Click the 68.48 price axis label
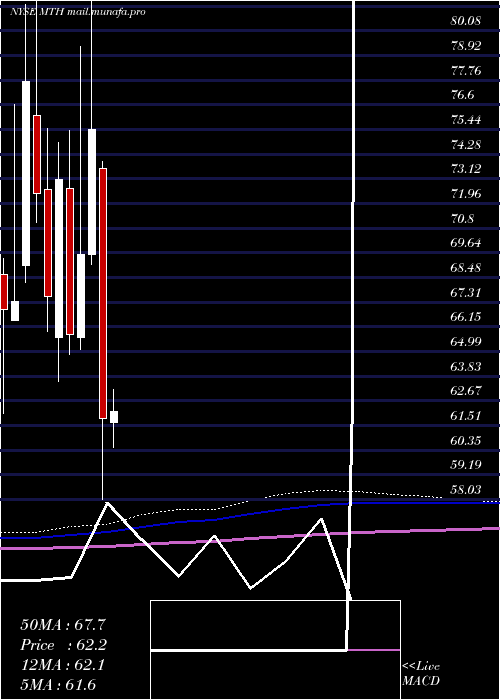Image resolution: width=500 pixels, height=700 pixels. pos(466,268)
